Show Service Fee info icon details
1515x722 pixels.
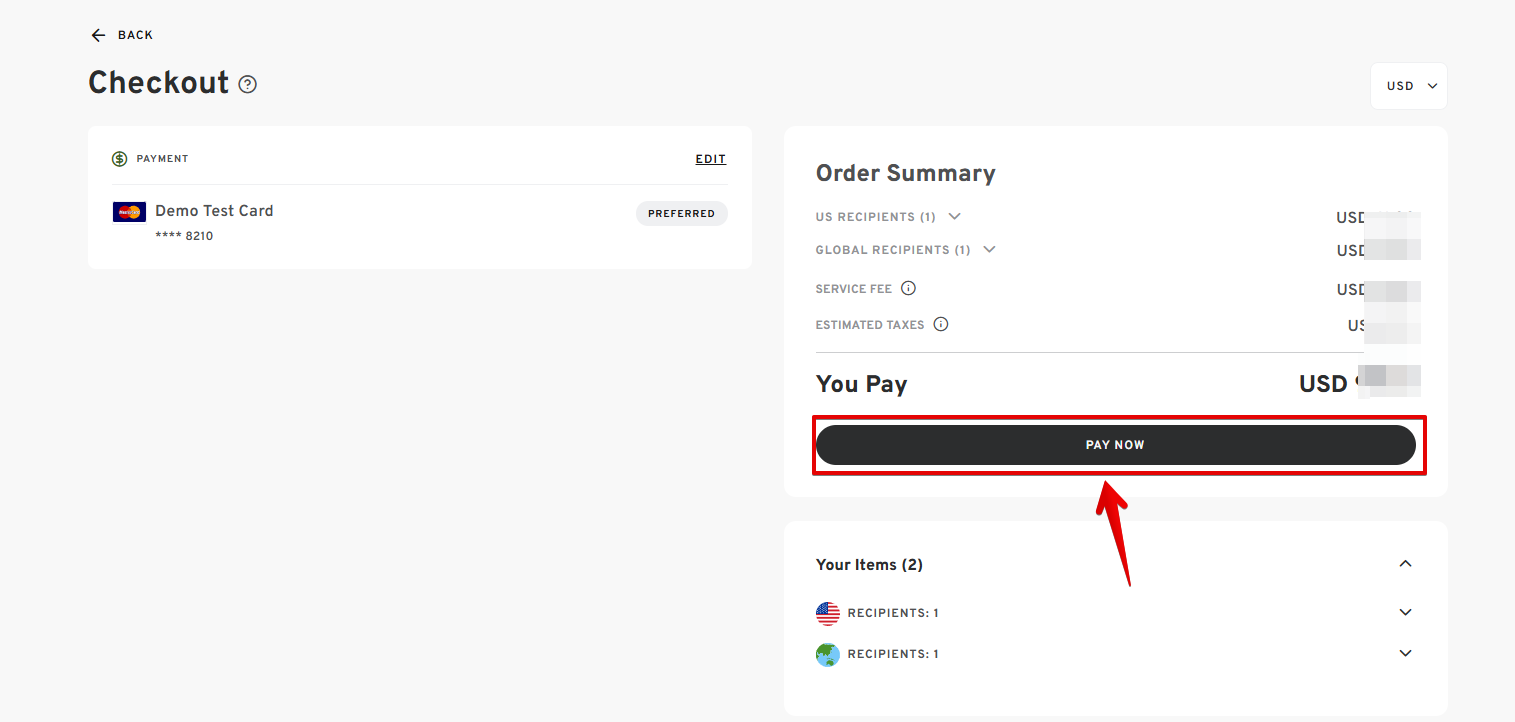(x=908, y=288)
